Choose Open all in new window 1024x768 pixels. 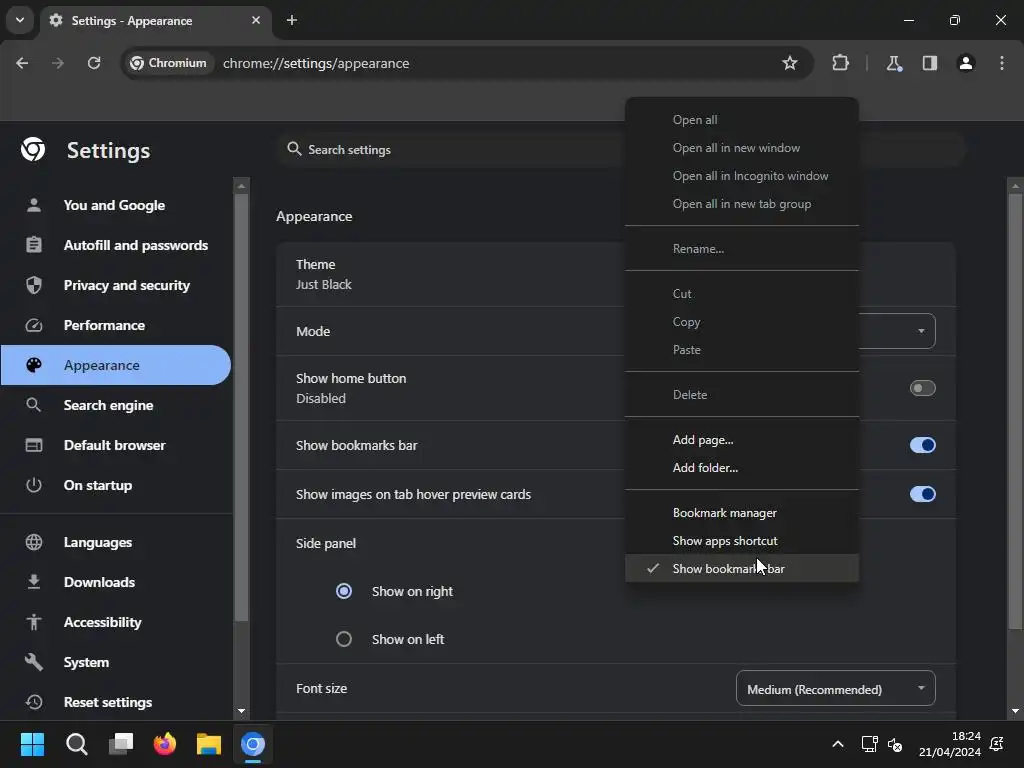tap(742, 148)
